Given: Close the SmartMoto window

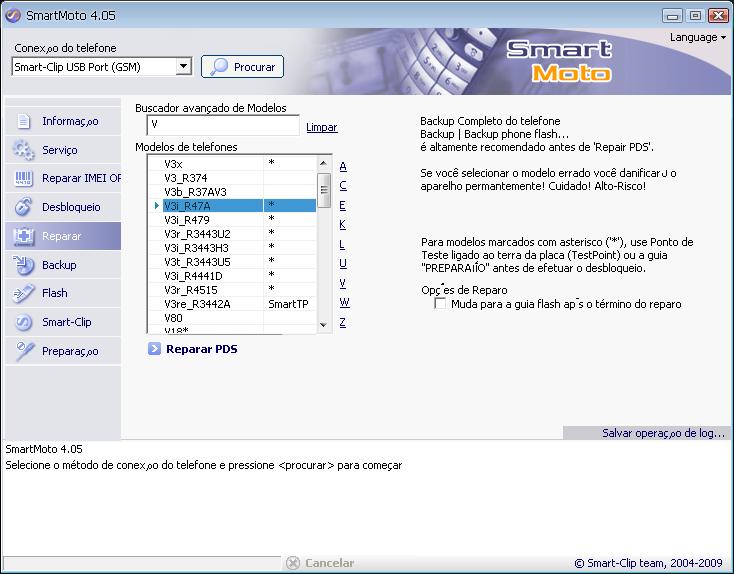Looking at the screenshot, I should click(718, 15).
